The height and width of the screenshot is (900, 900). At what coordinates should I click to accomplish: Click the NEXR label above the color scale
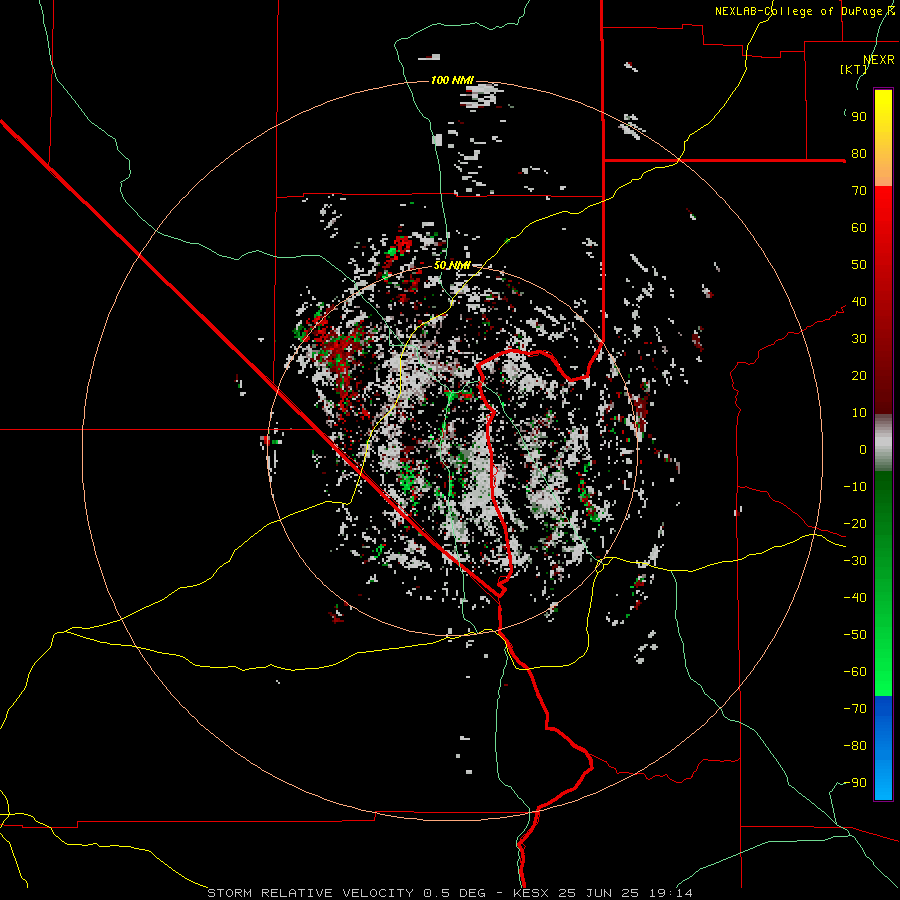[x=879, y=60]
